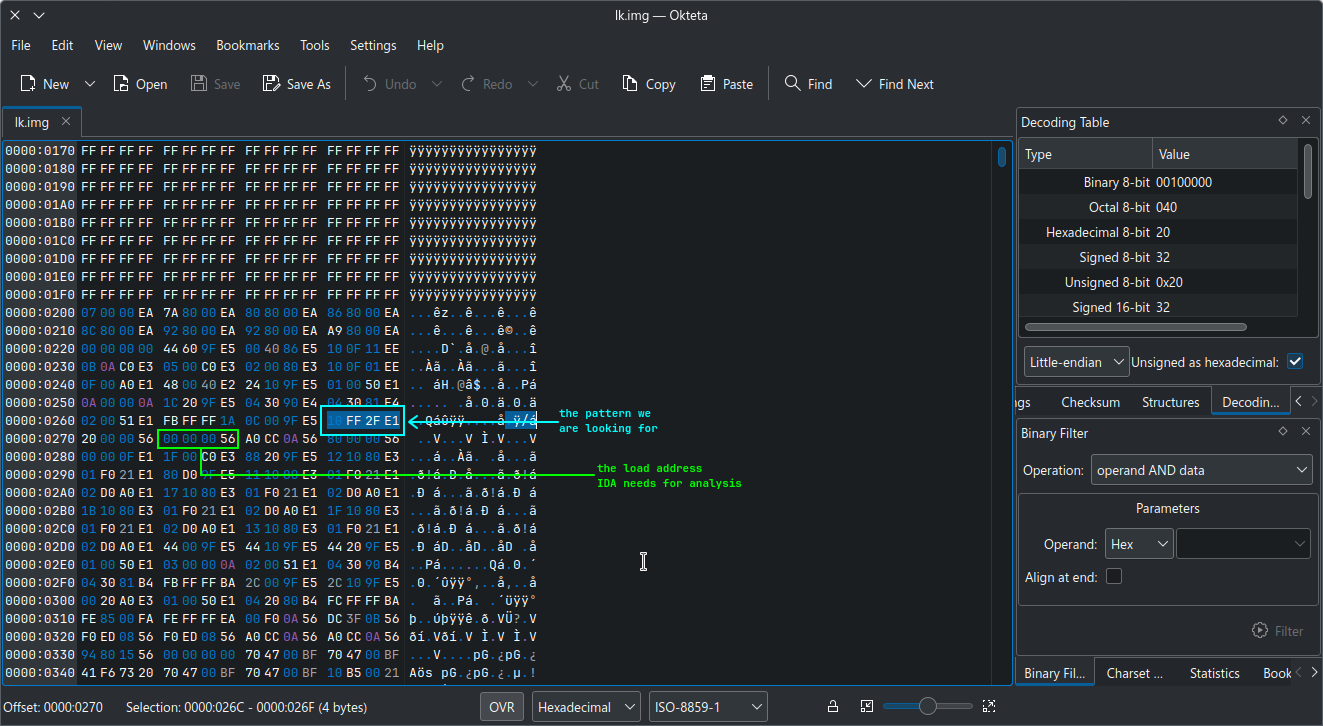This screenshot has height=726, width=1323.
Task: Open the Bookmarks menu
Action: coord(248,45)
